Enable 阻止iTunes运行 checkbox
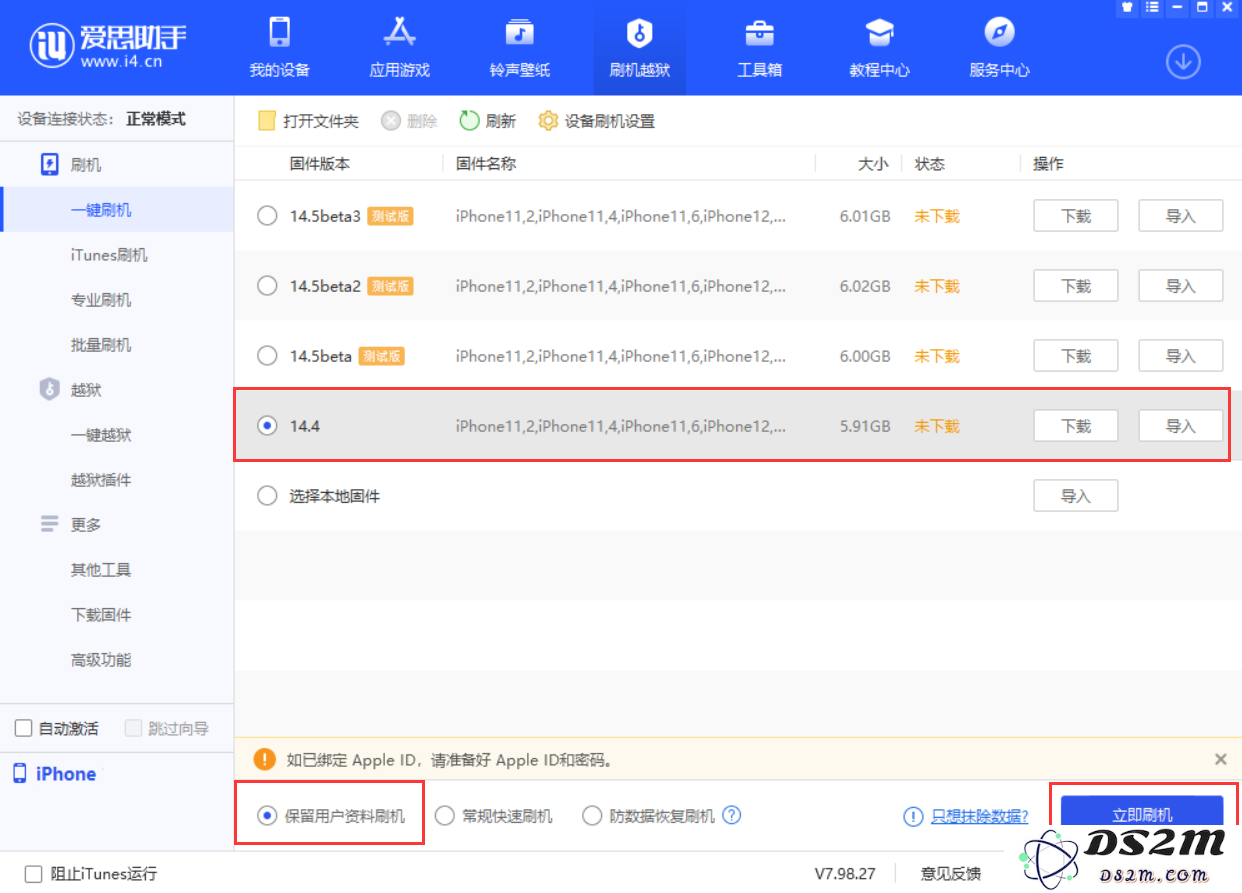The height and width of the screenshot is (893, 1242). coord(34,874)
